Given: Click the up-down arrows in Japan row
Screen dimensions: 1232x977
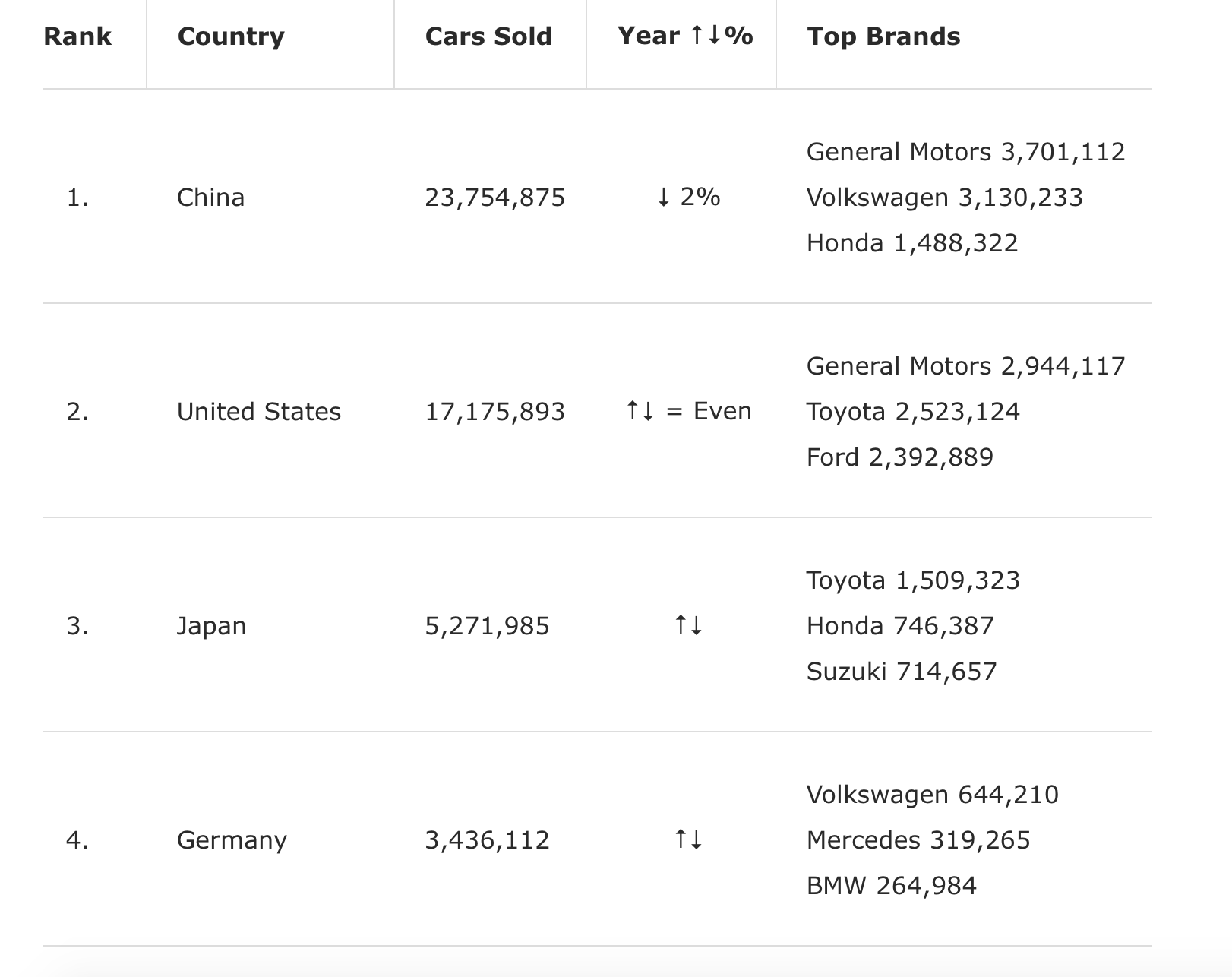Looking at the screenshot, I should (688, 625).
